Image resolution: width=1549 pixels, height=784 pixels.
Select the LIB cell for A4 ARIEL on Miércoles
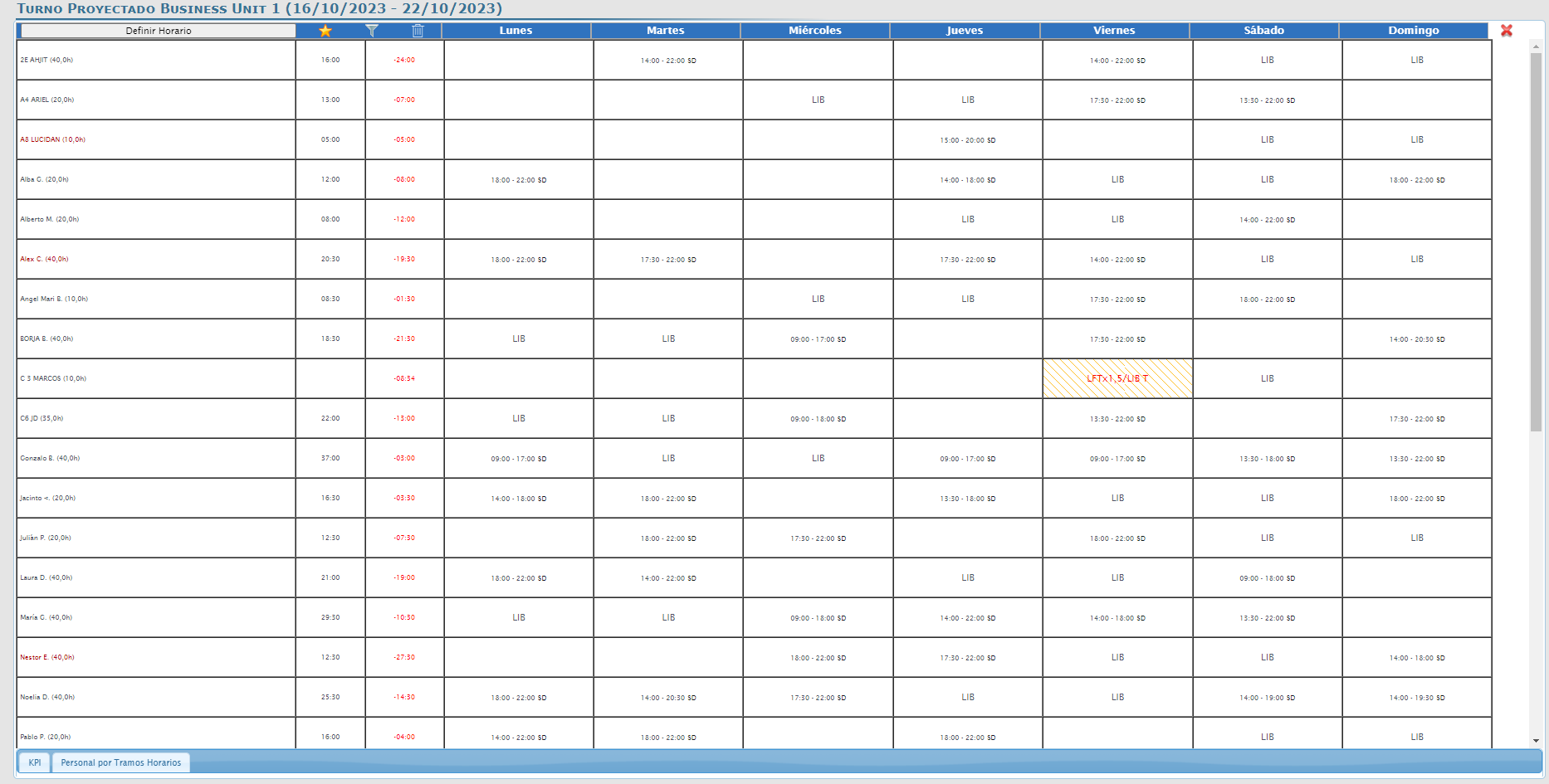point(817,100)
